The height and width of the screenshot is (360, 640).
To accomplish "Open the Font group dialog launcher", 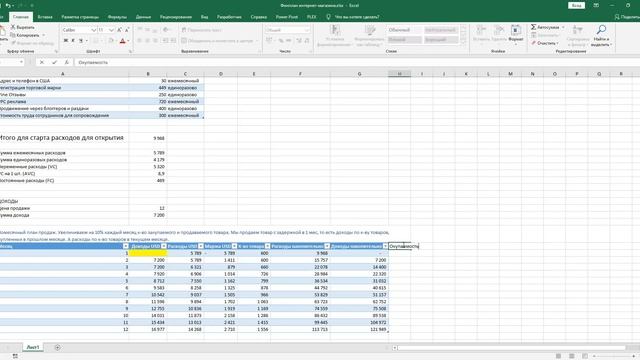I will (131, 51).
